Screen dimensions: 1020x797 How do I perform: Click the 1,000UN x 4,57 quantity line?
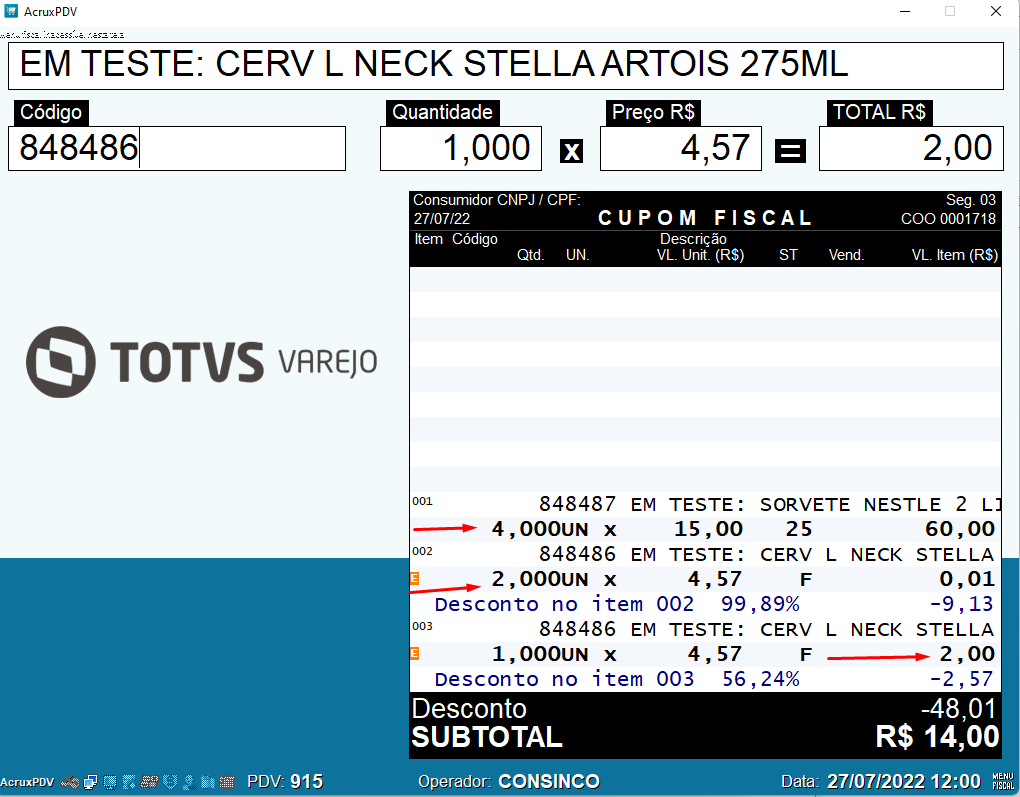705,653
